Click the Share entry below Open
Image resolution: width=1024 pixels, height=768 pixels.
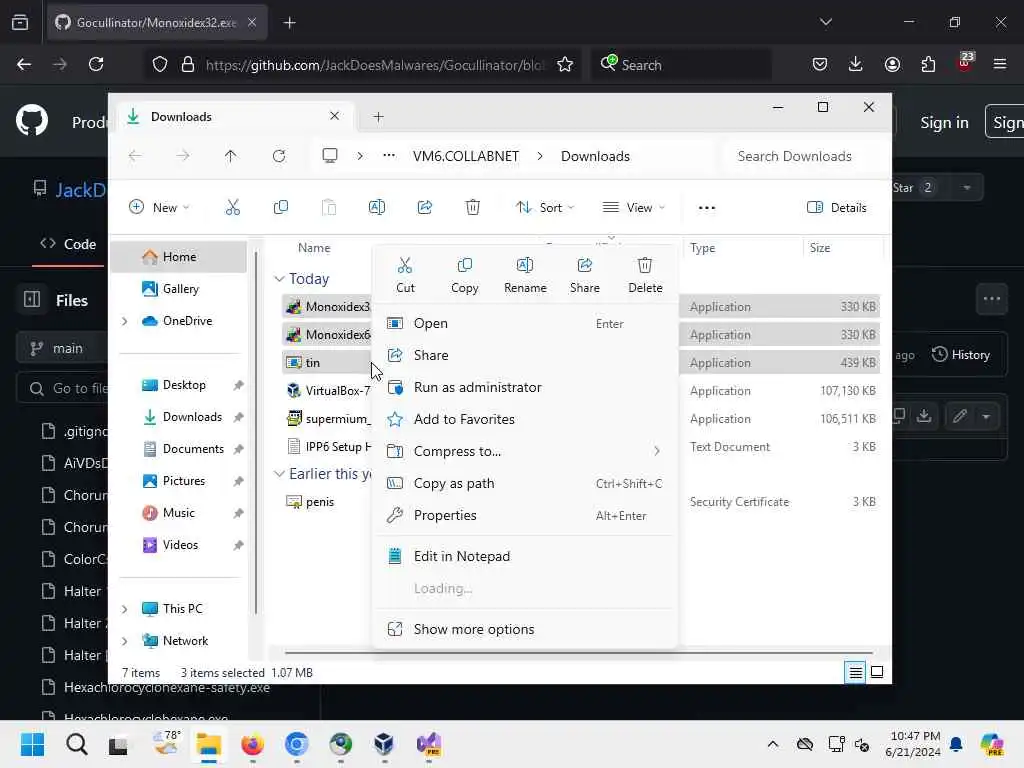tap(524, 355)
